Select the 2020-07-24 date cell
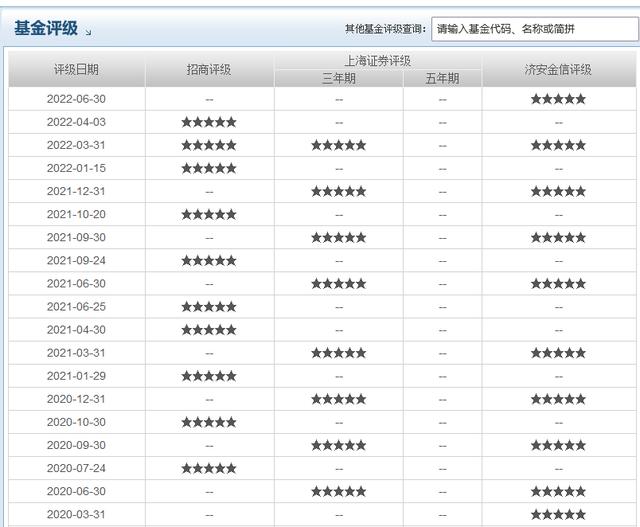 (x=76, y=468)
